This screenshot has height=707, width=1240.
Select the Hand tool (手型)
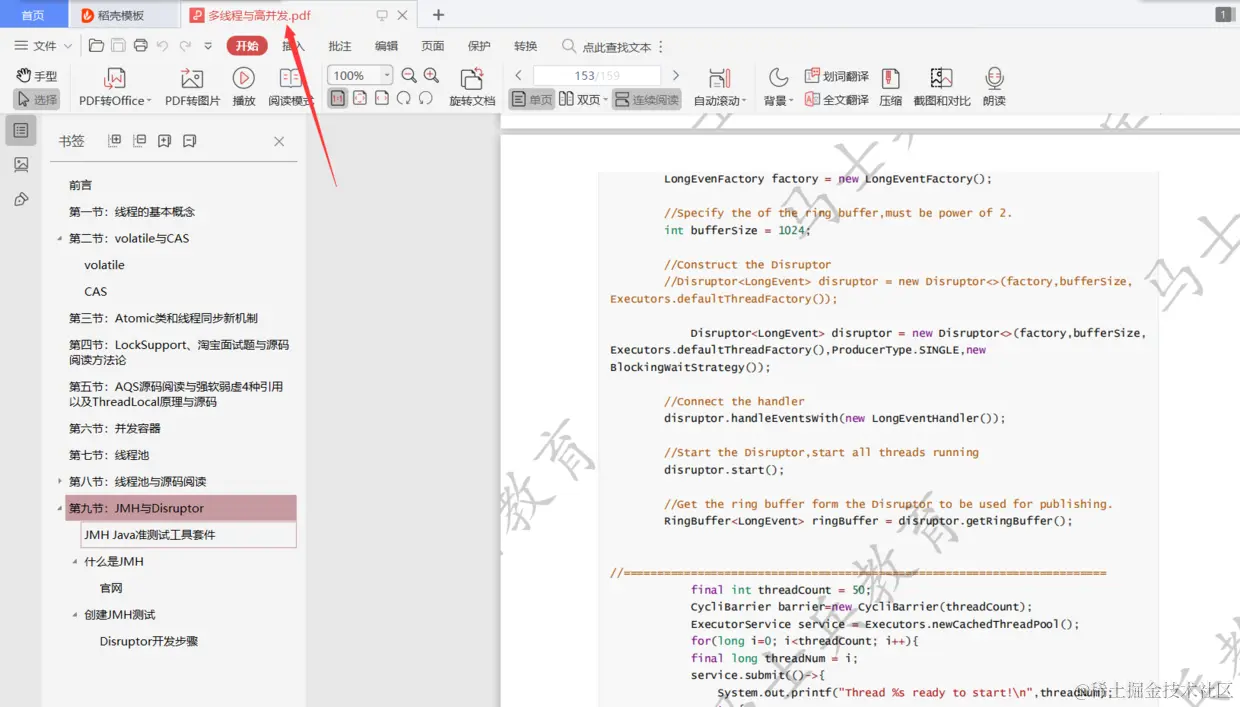pos(37,76)
